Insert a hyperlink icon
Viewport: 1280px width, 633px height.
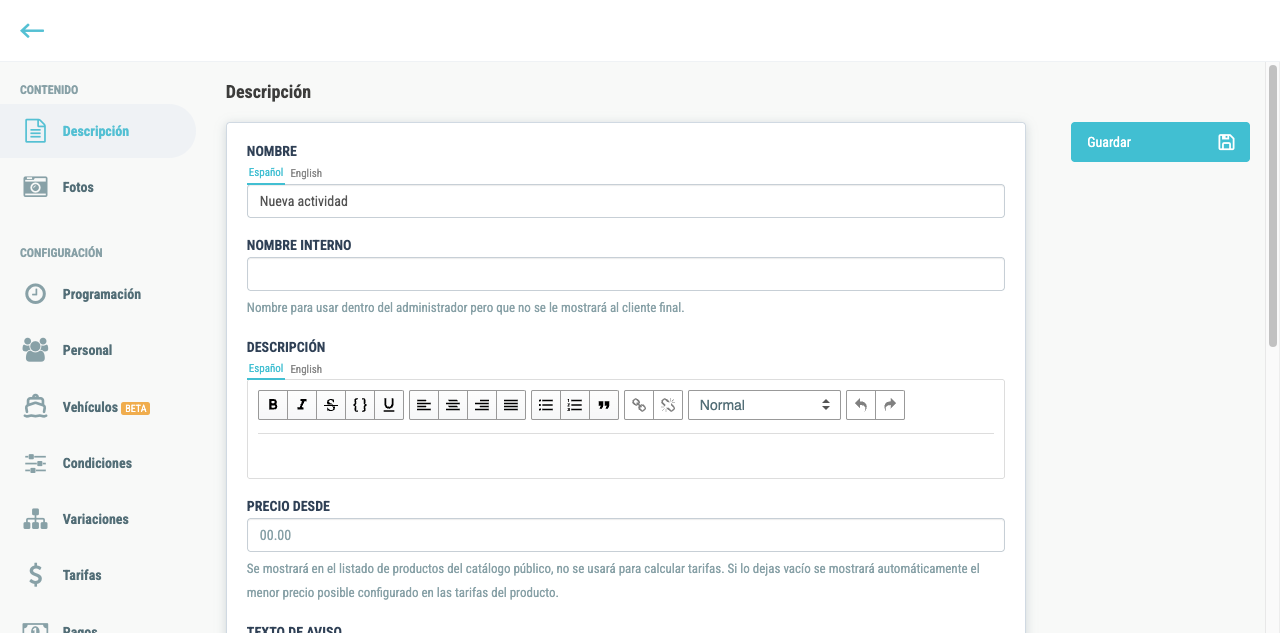coord(639,405)
